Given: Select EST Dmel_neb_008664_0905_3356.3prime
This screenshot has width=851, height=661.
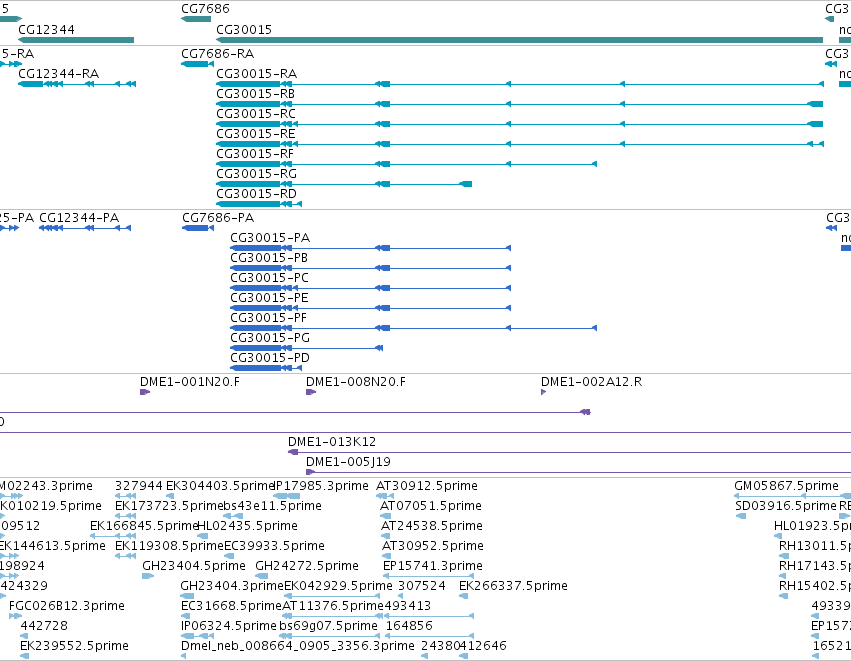Looking at the screenshot, I should tap(298, 646).
